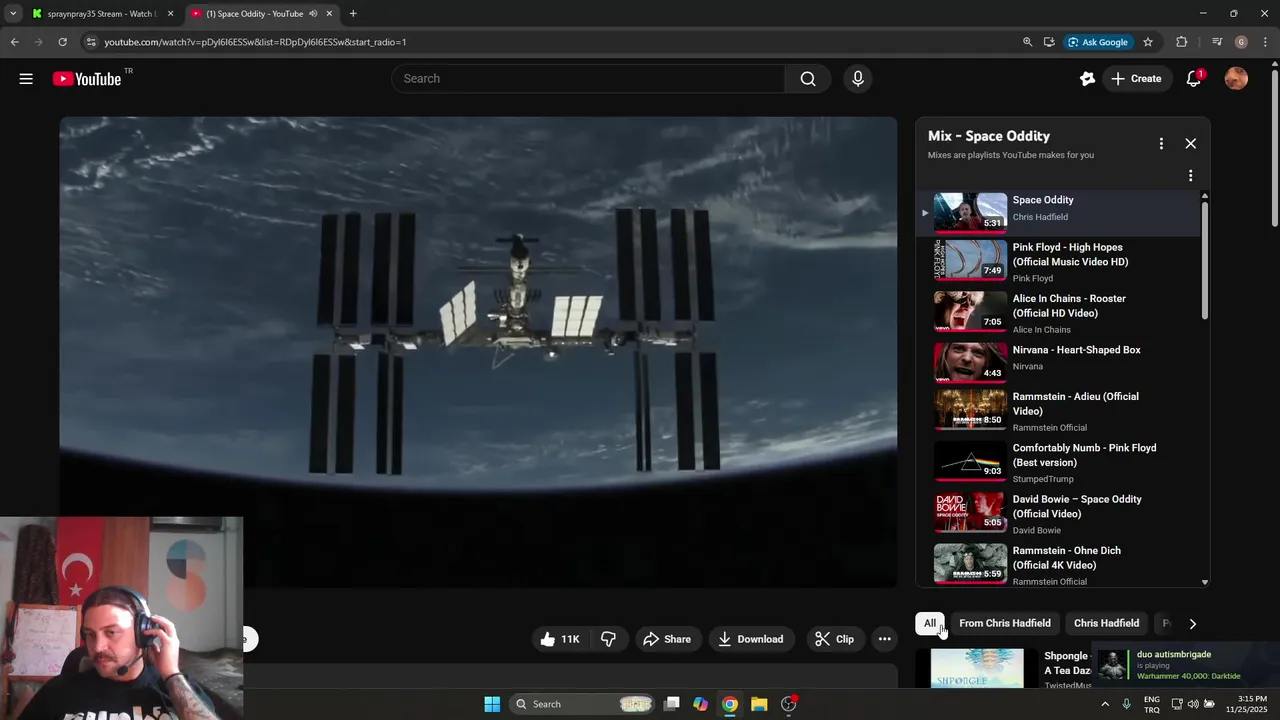
Task: Open the Windows Start menu
Action: [492, 704]
